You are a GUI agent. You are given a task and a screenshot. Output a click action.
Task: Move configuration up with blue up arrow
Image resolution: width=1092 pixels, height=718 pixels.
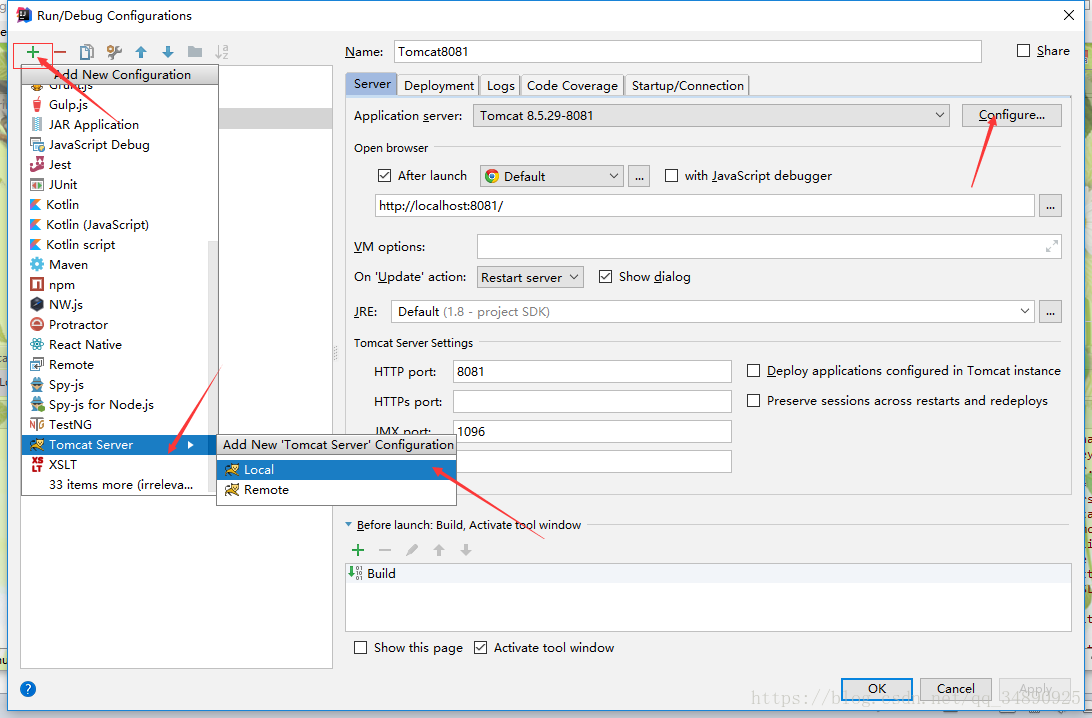coord(141,52)
